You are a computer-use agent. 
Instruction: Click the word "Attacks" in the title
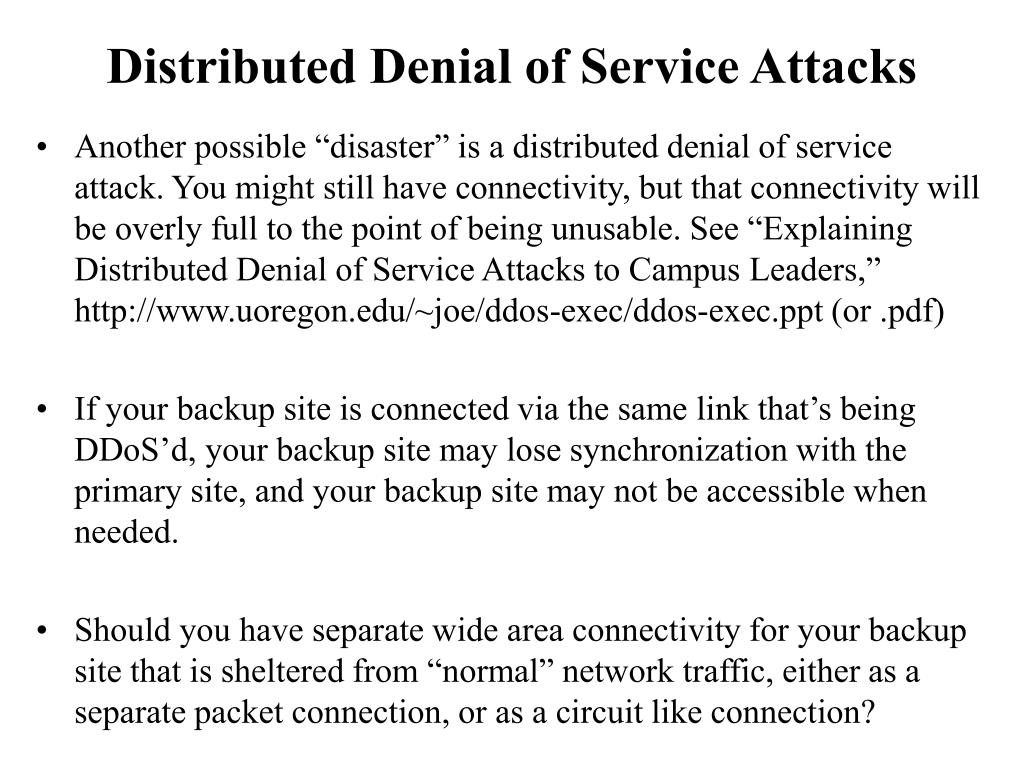(833, 67)
